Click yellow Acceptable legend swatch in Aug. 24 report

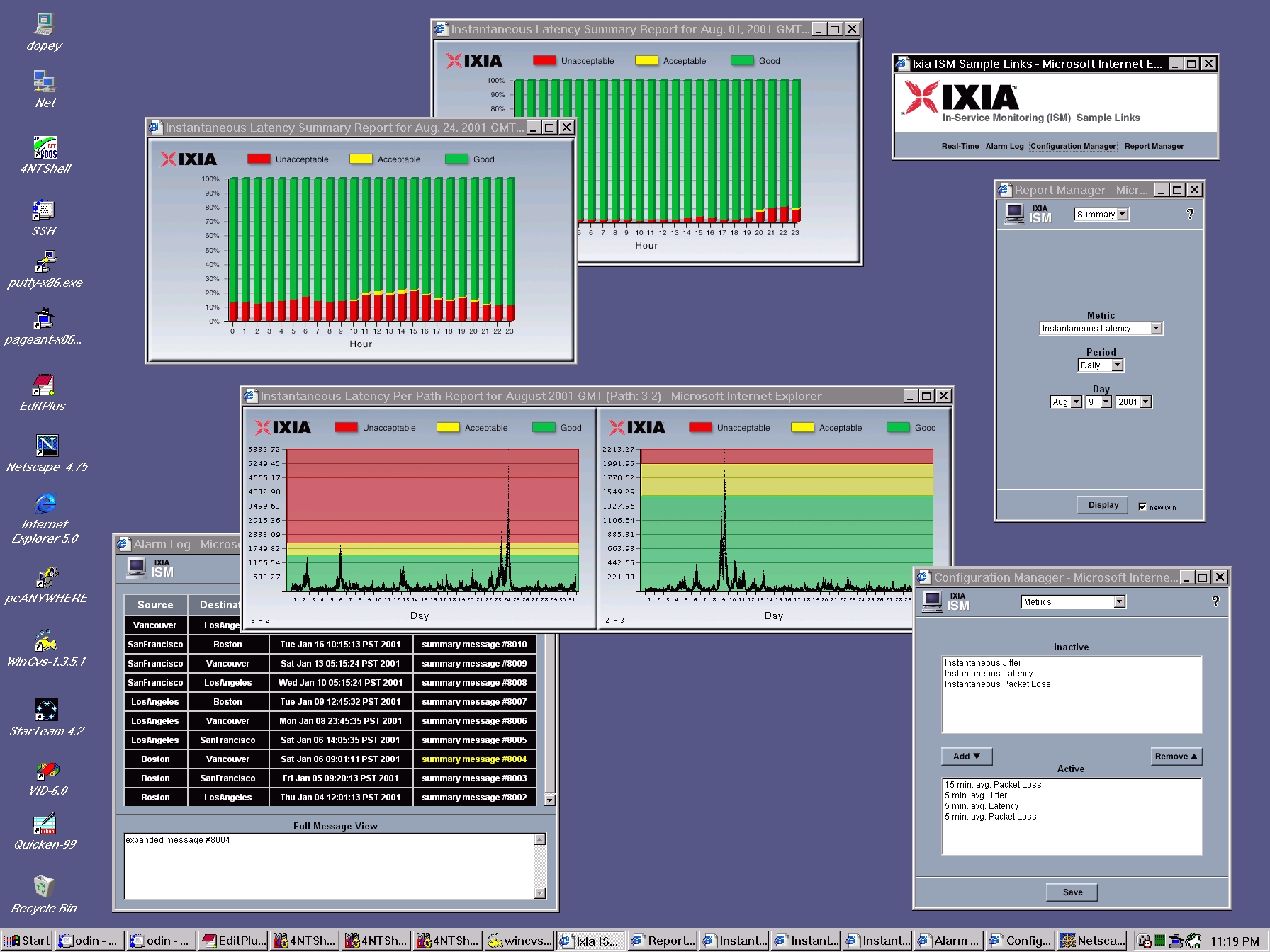click(361, 159)
